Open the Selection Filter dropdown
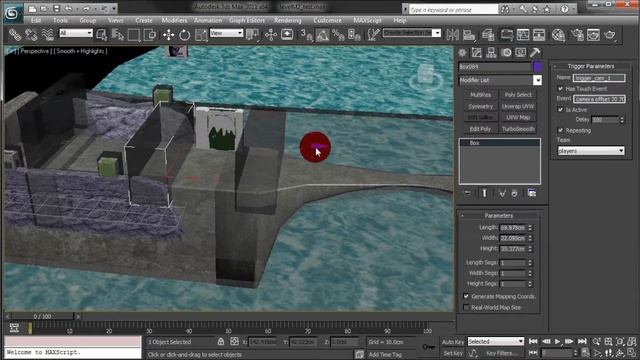This screenshot has width=640, height=360. [76, 33]
